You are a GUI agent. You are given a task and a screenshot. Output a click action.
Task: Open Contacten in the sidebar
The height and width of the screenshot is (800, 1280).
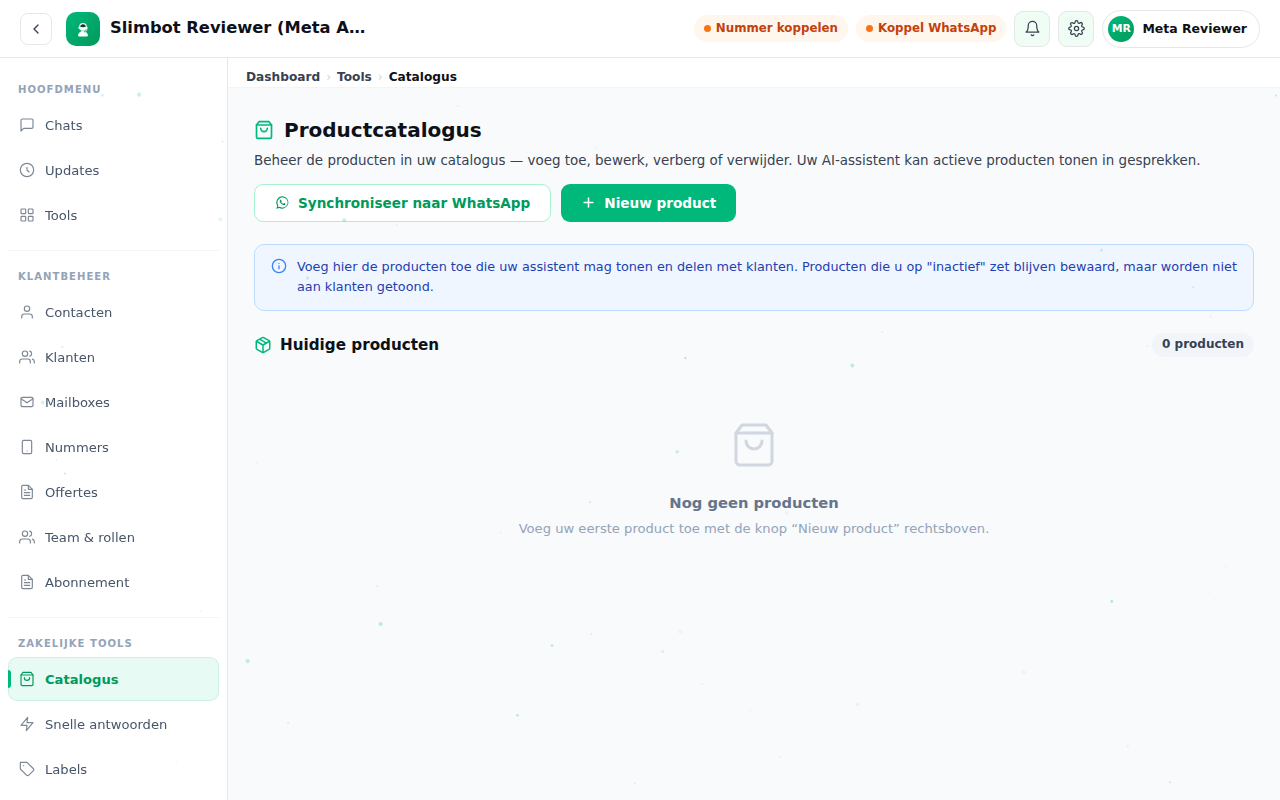tap(113, 312)
